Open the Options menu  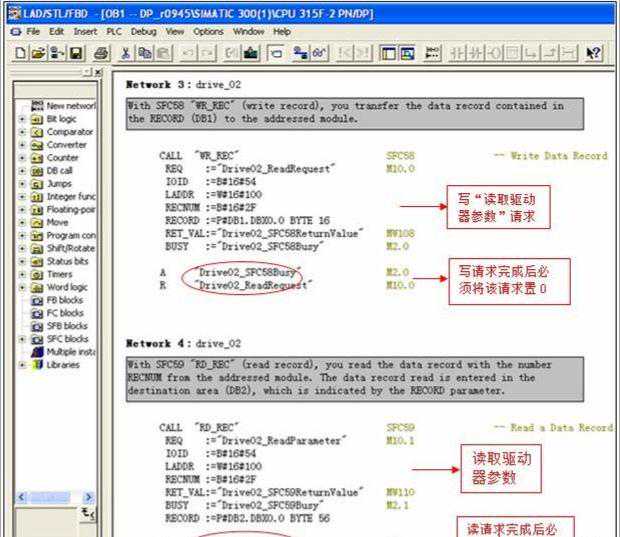[208, 32]
